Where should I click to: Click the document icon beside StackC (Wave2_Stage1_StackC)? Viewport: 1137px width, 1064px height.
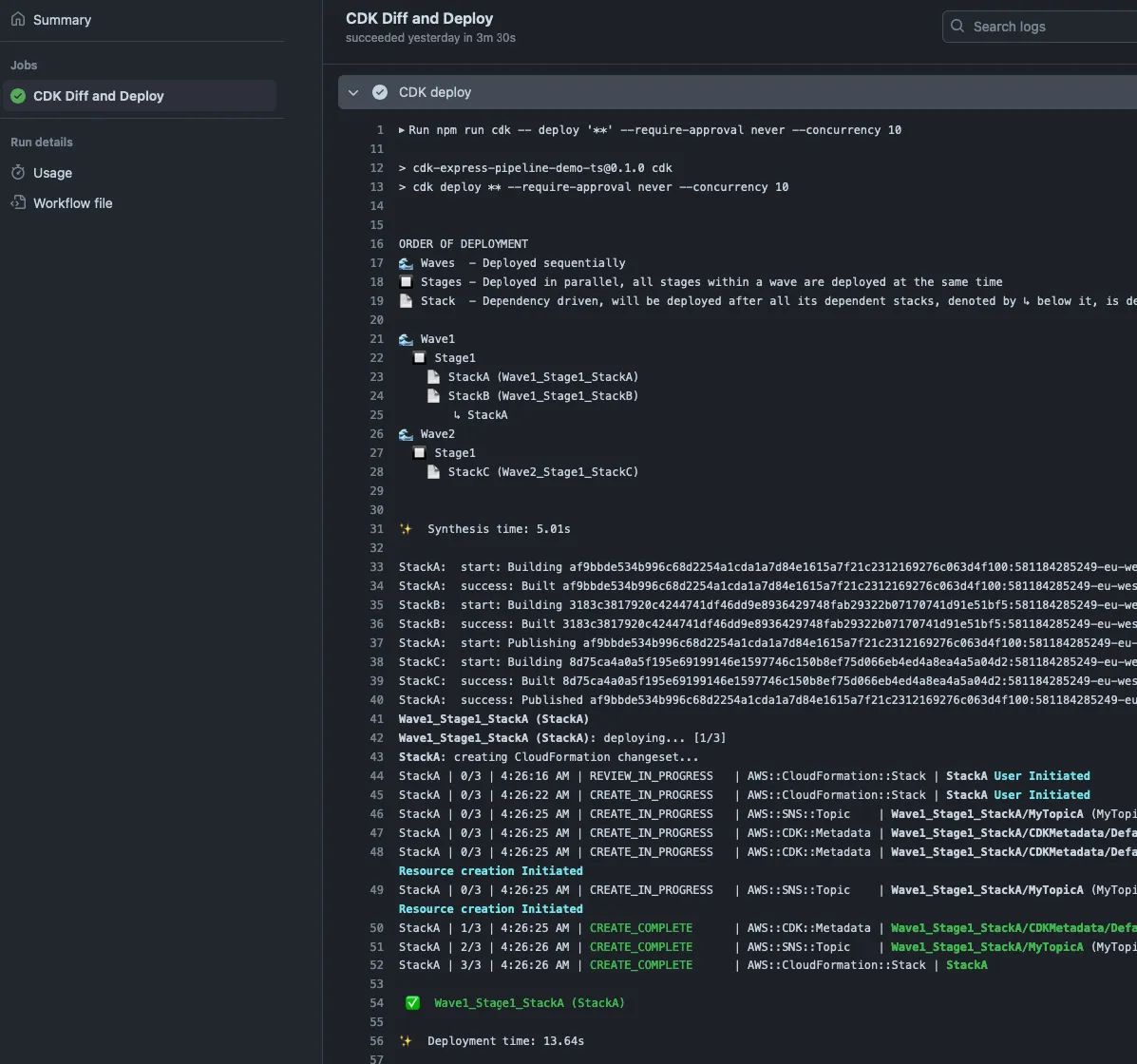click(434, 472)
